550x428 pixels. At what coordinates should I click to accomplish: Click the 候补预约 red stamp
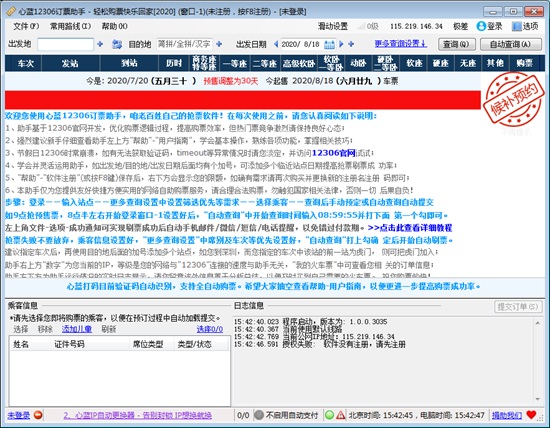point(514,99)
